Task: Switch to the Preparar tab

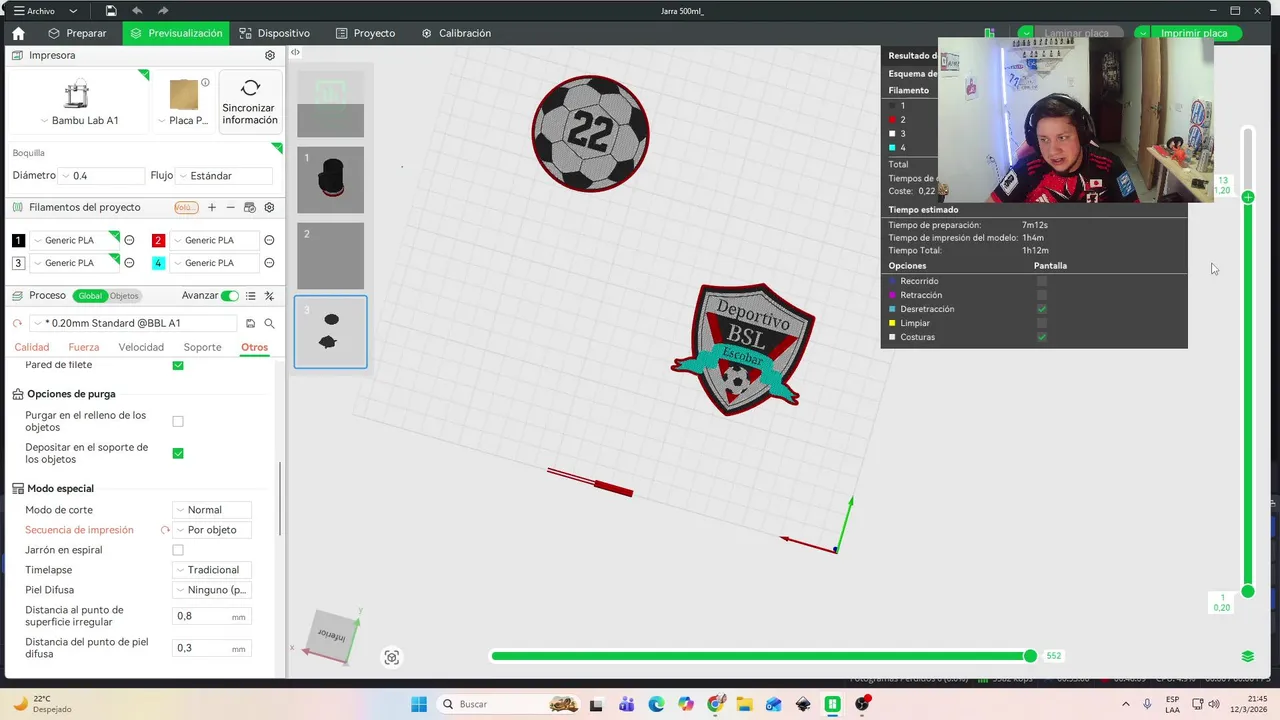Action: click(x=78, y=33)
